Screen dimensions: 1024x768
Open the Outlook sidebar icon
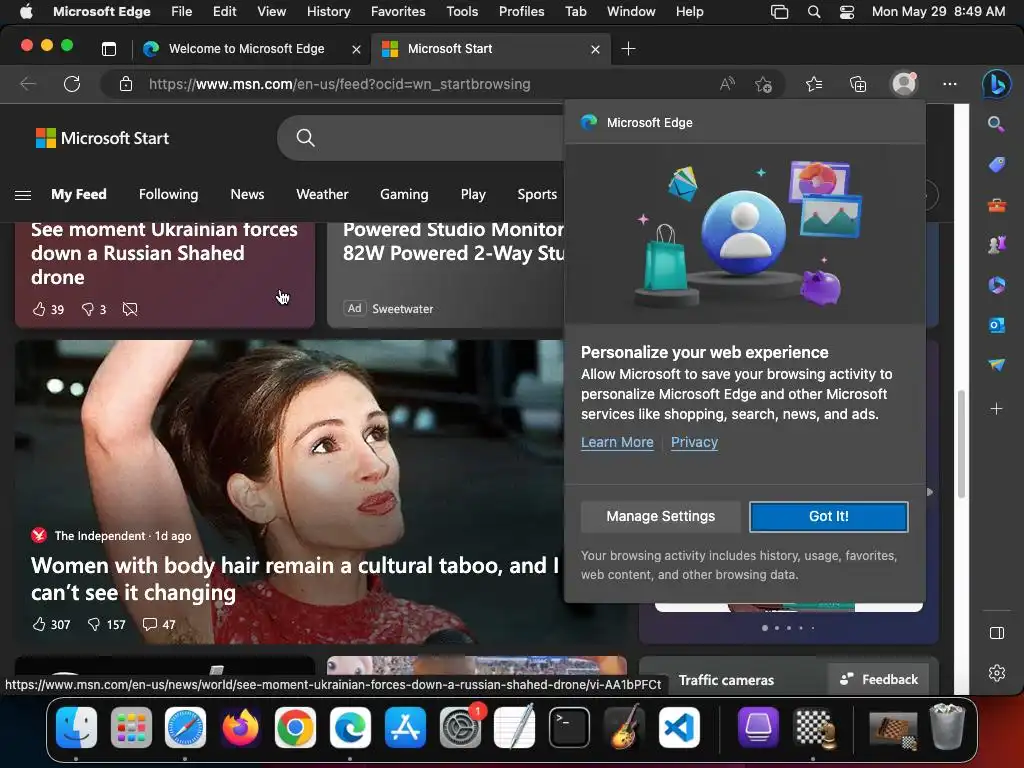pyautogui.click(x=997, y=325)
